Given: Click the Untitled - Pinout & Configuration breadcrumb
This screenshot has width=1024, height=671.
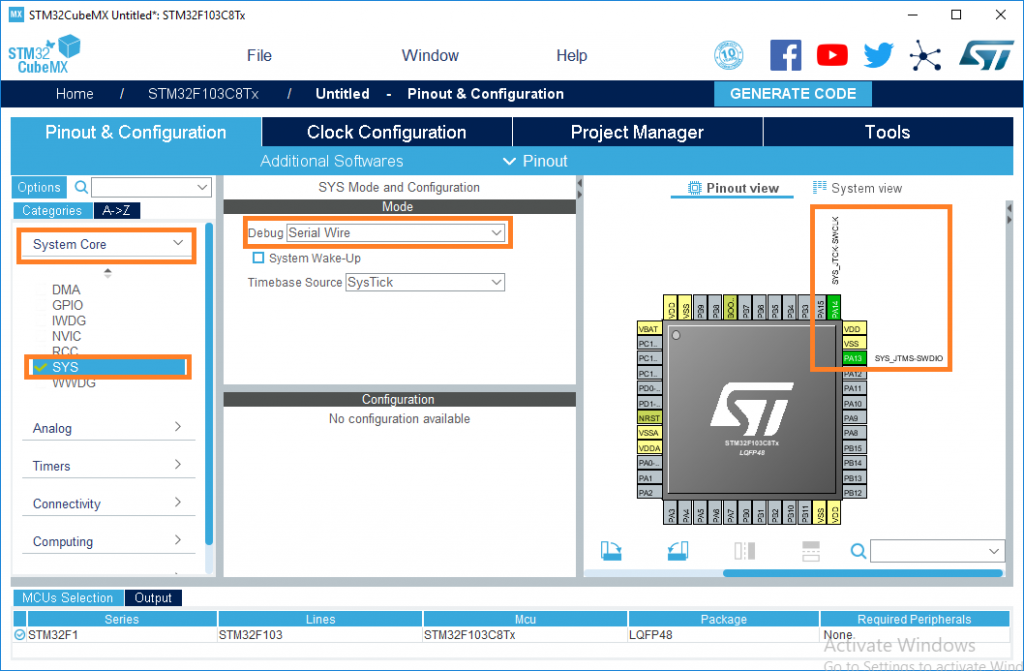Looking at the screenshot, I should click(440, 94).
